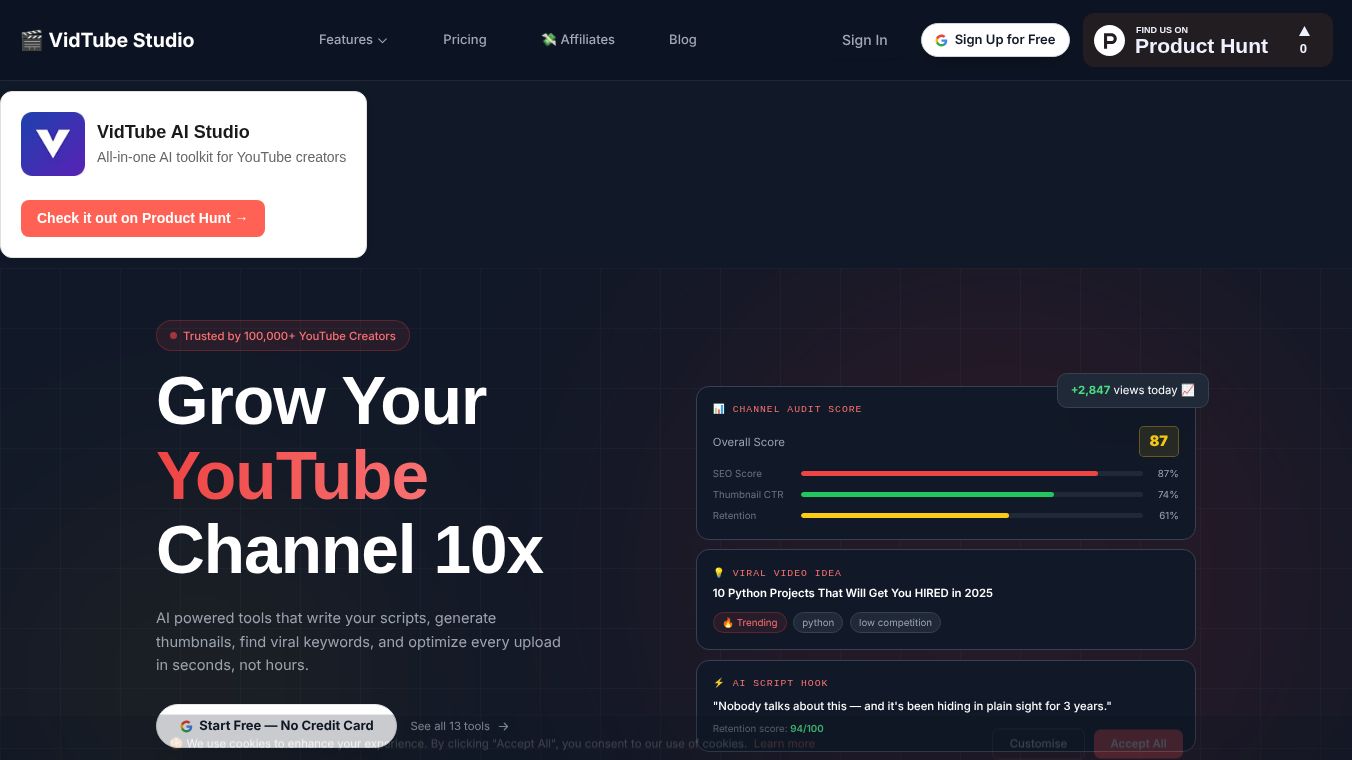This screenshot has width=1352, height=760.
Task: Click the fire icon on the Trending badge
Action: click(x=728, y=622)
